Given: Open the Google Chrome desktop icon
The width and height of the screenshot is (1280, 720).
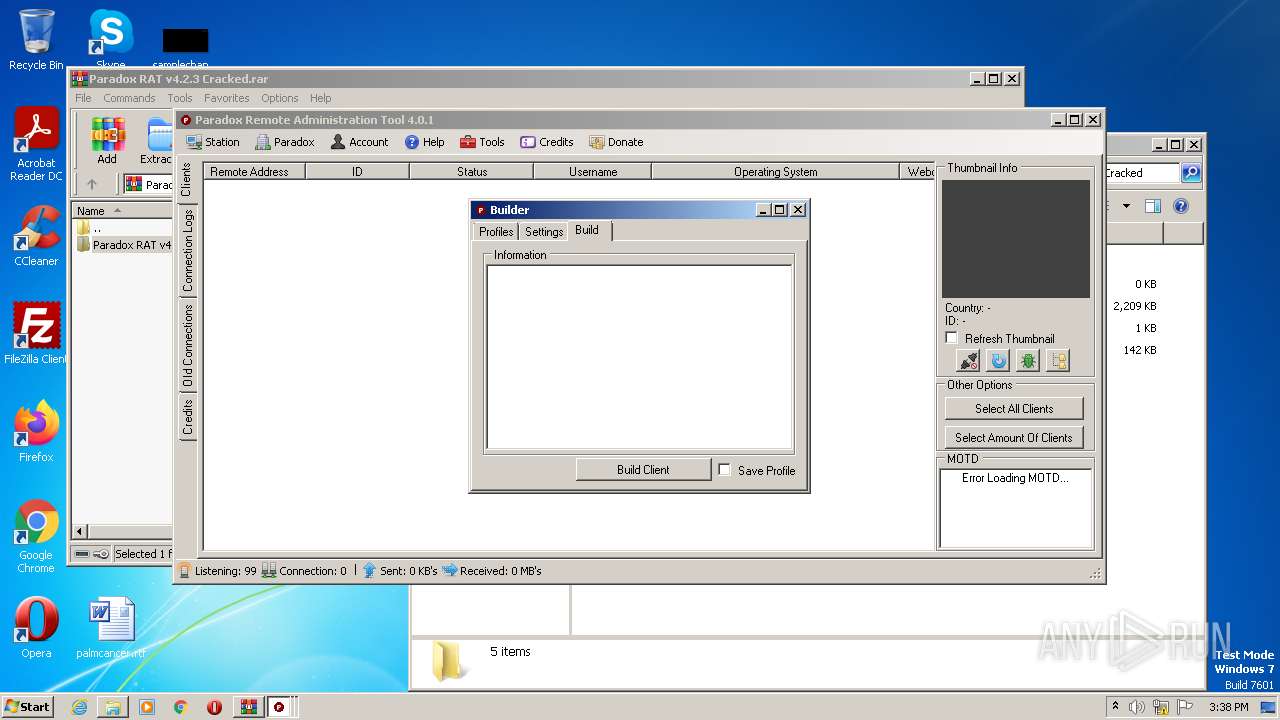Looking at the screenshot, I should click(36, 536).
